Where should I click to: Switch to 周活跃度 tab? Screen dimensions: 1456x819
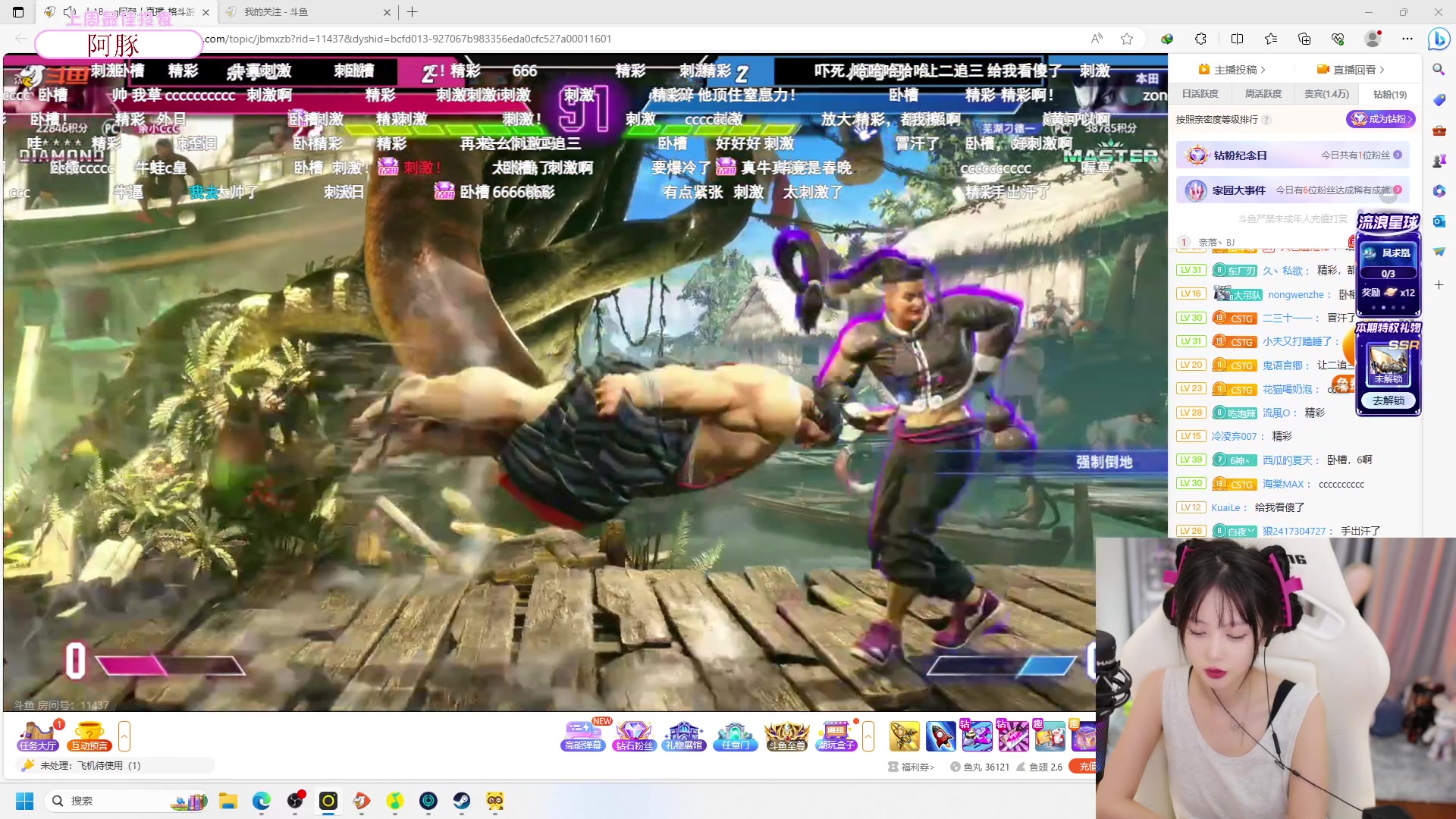click(x=1263, y=94)
